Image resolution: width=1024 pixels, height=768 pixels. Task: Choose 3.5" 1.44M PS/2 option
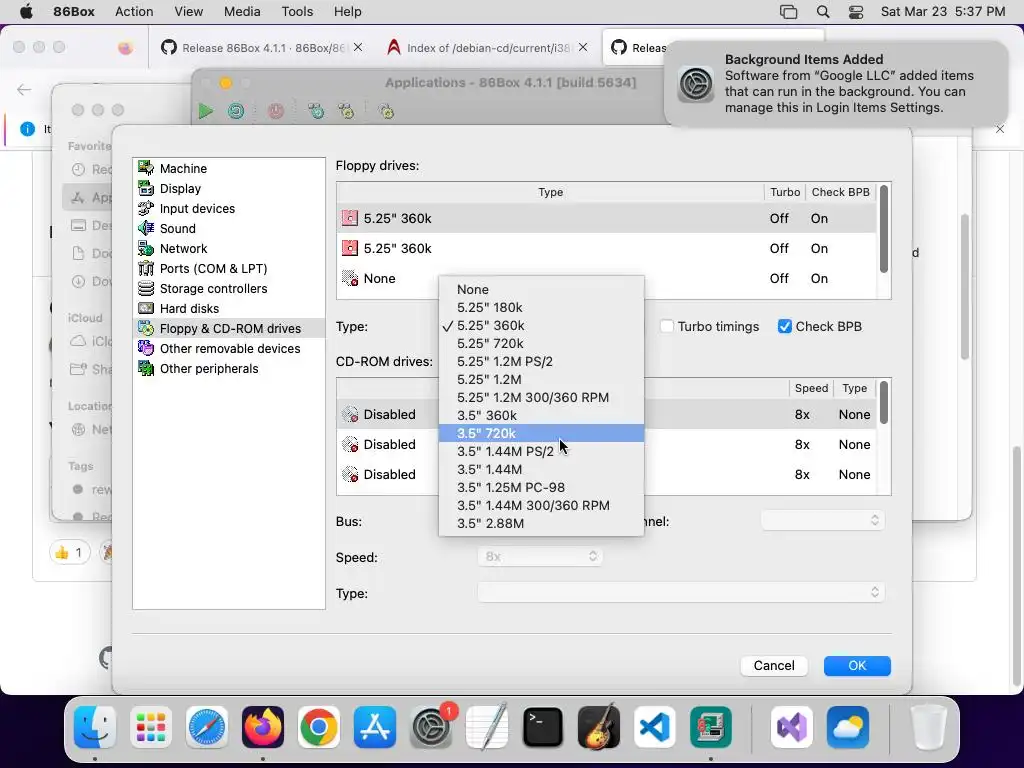(541, 451)
